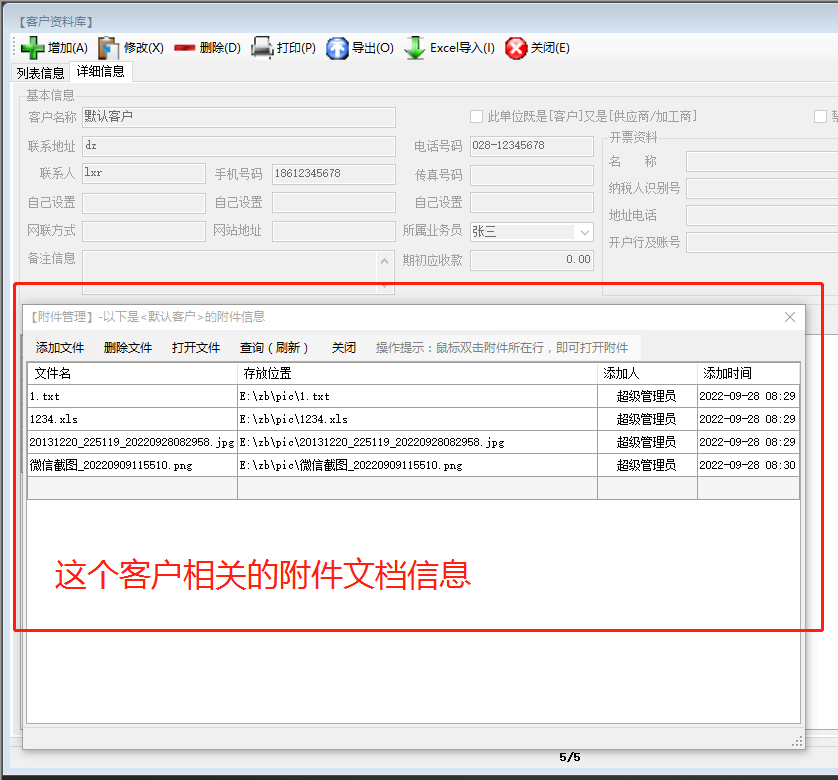Toggle the checkbox at top right edge
Image resolution: width=838 pixels, height=780 pixels.
coord(820,117)
